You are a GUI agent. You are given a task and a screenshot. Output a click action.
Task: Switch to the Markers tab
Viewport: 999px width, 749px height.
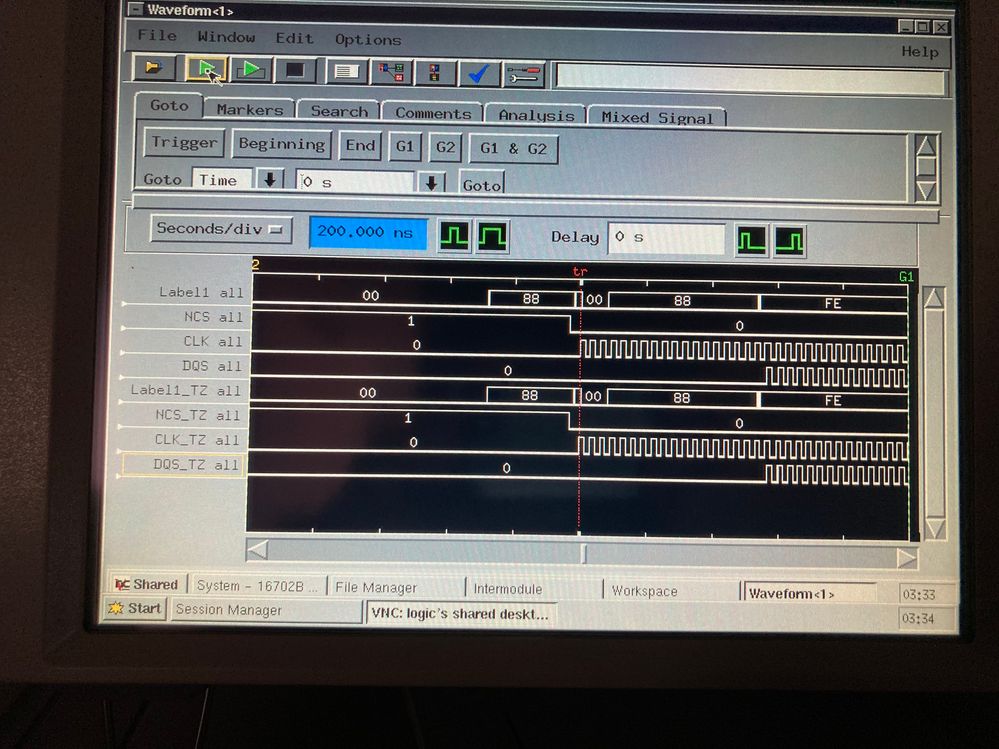[x=250, y=110]
